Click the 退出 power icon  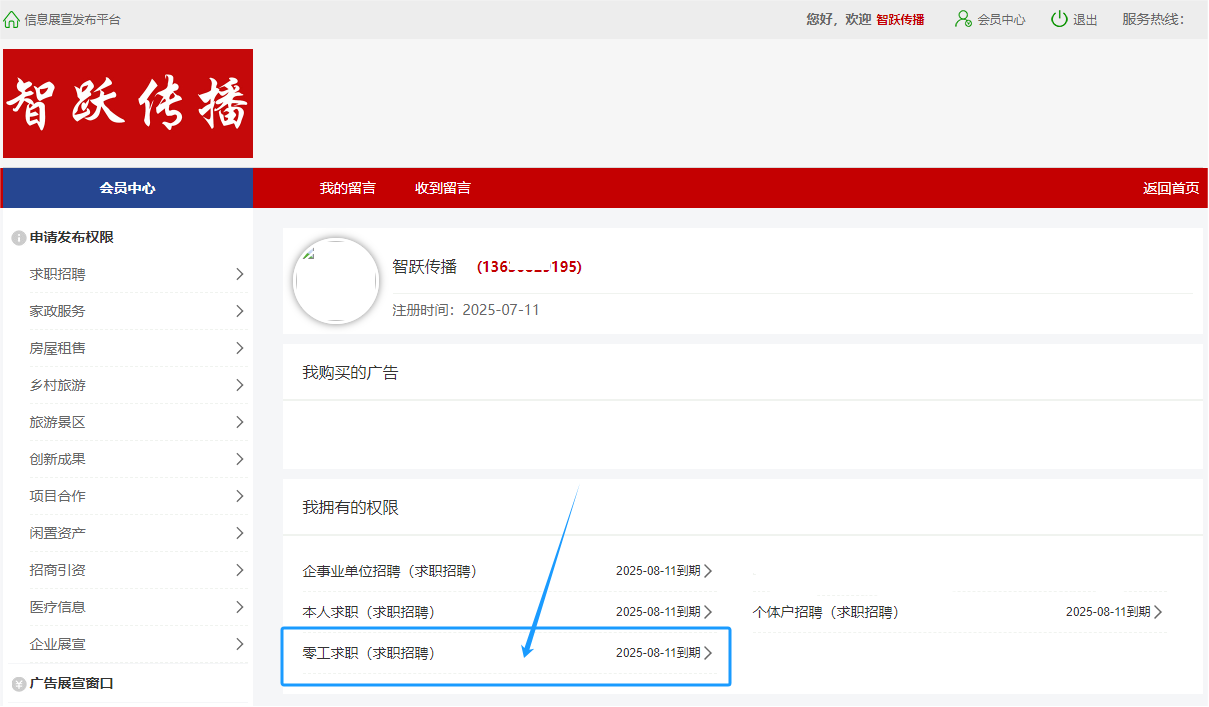coord(1059,19)
